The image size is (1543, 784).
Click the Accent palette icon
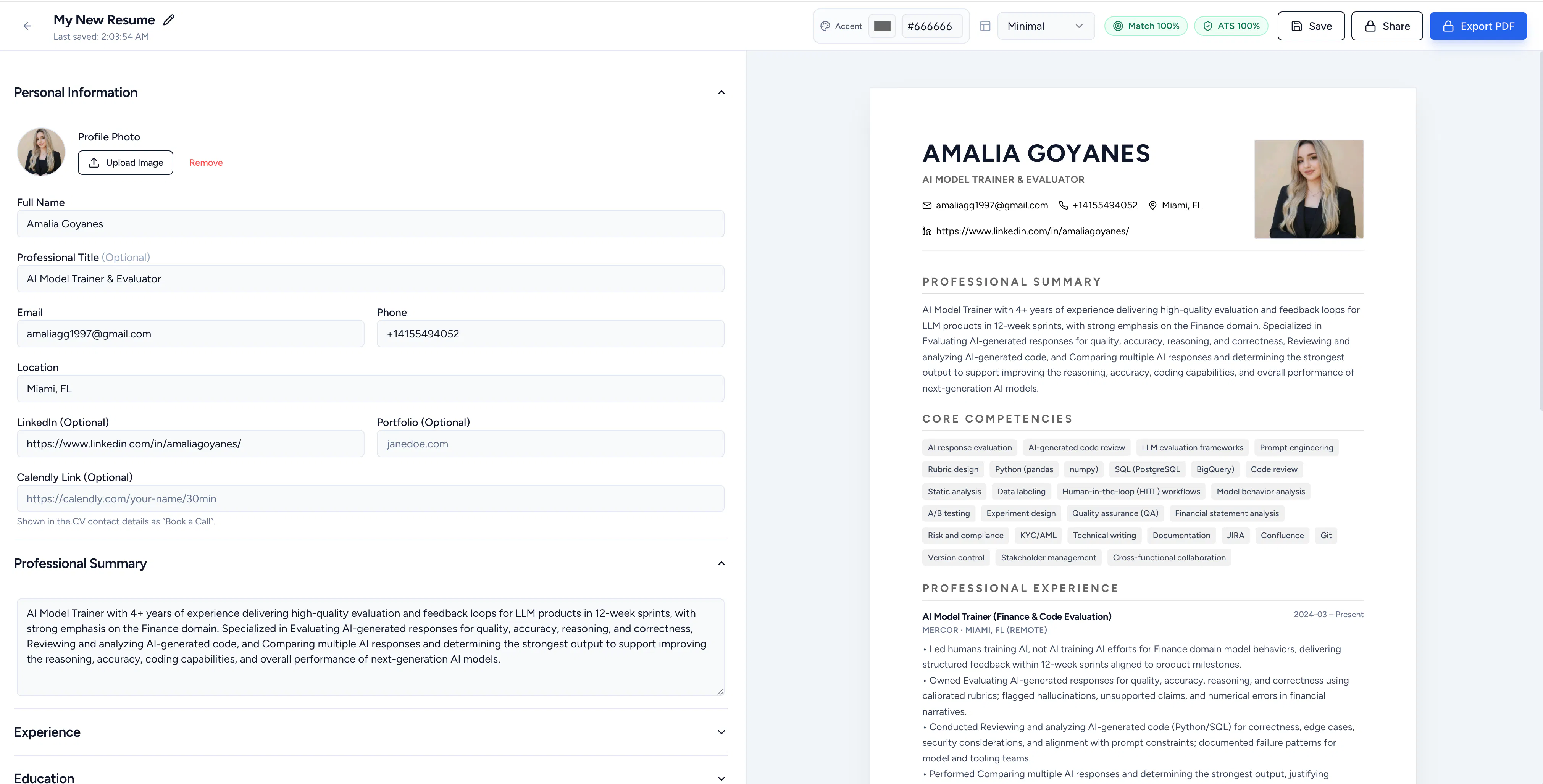(825, 26)
